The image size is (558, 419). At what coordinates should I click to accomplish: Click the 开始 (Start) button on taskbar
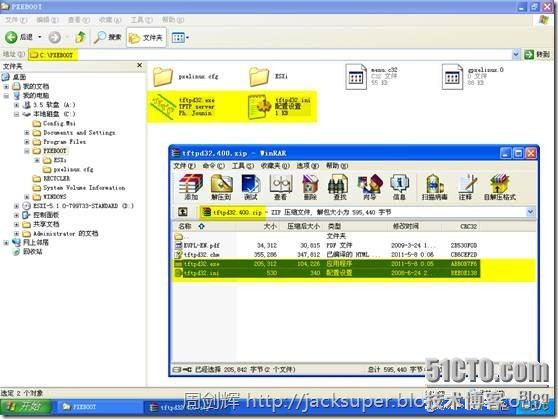[26, 407]
